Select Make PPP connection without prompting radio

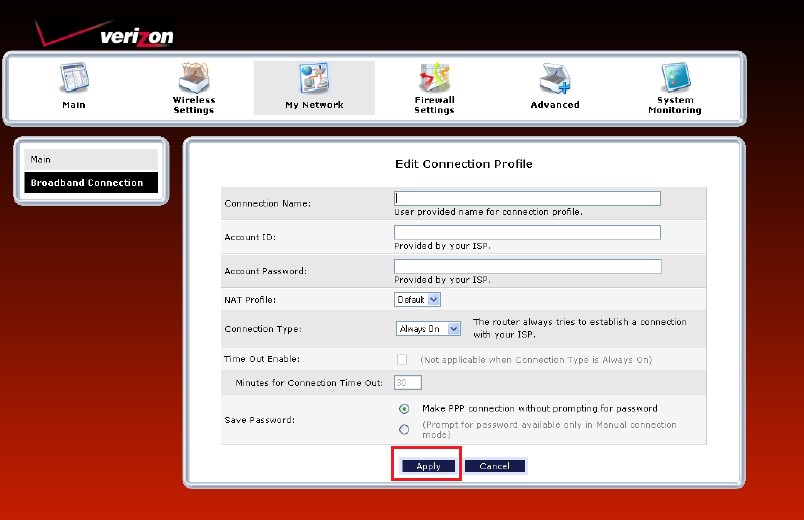tap(404, 409)
